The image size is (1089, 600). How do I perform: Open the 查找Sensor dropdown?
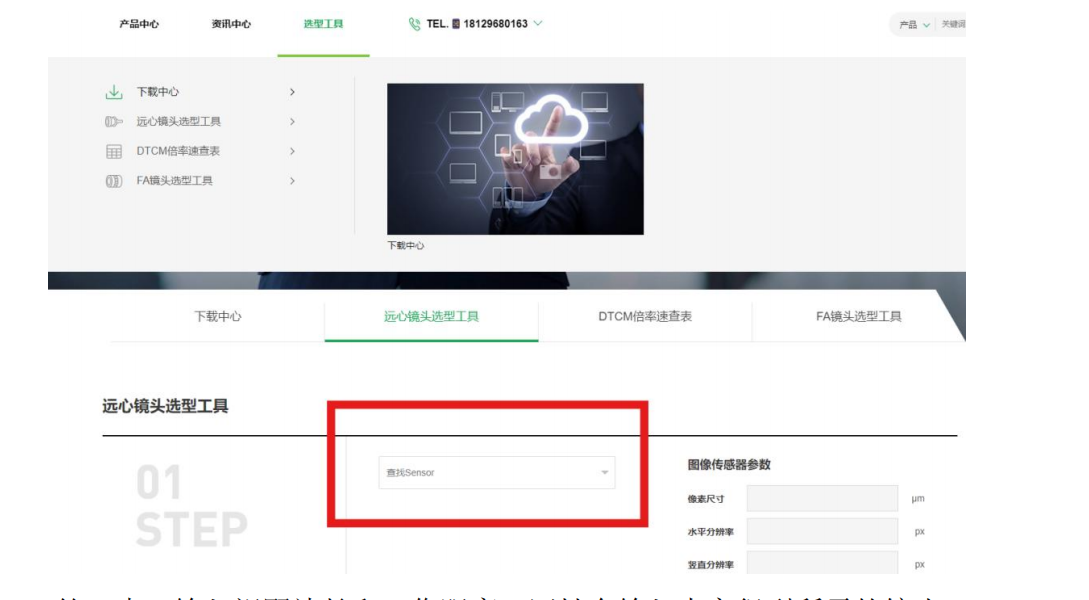[x=497, y=472]
